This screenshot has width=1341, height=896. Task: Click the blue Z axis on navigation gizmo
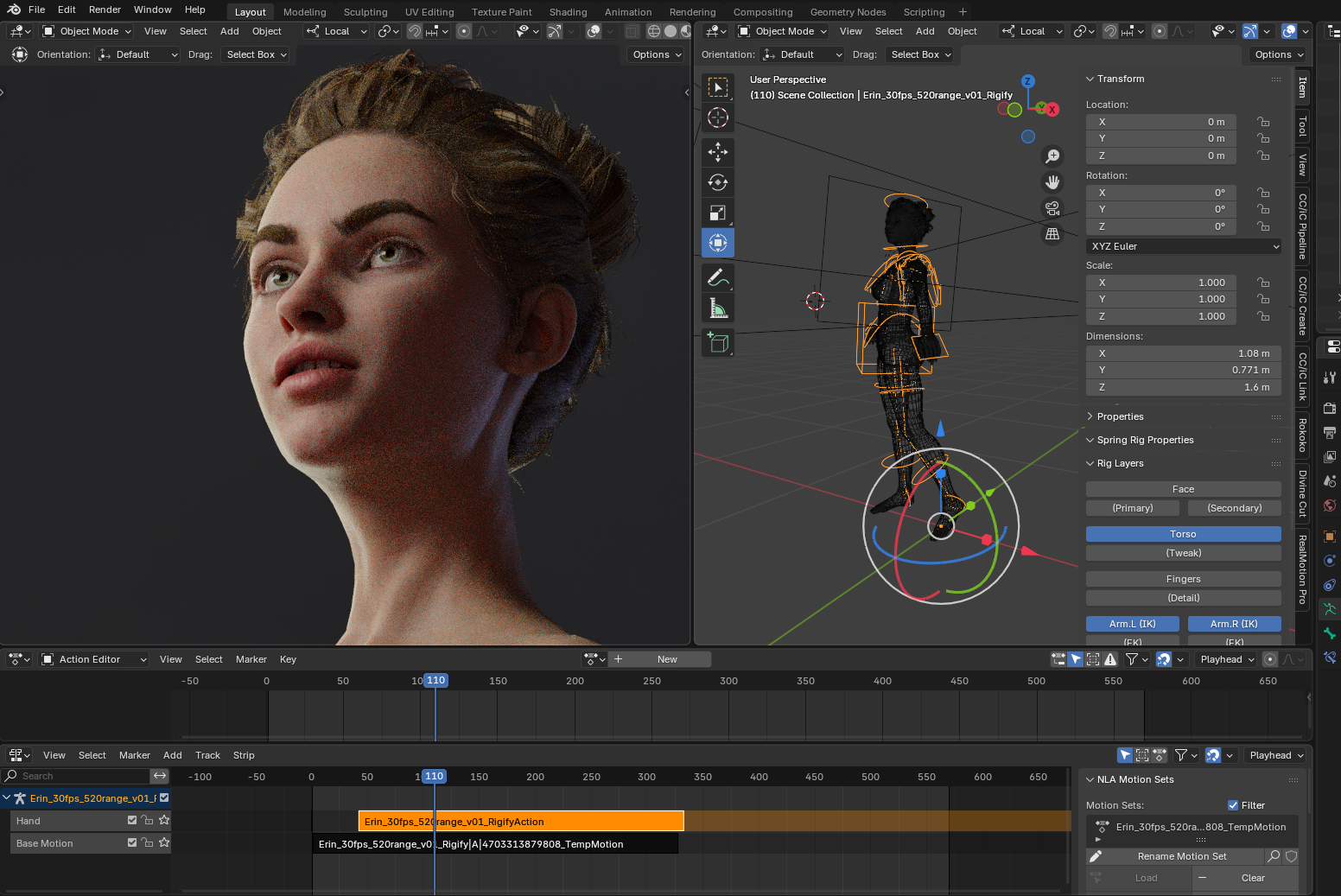click(x=1027, y=81)
